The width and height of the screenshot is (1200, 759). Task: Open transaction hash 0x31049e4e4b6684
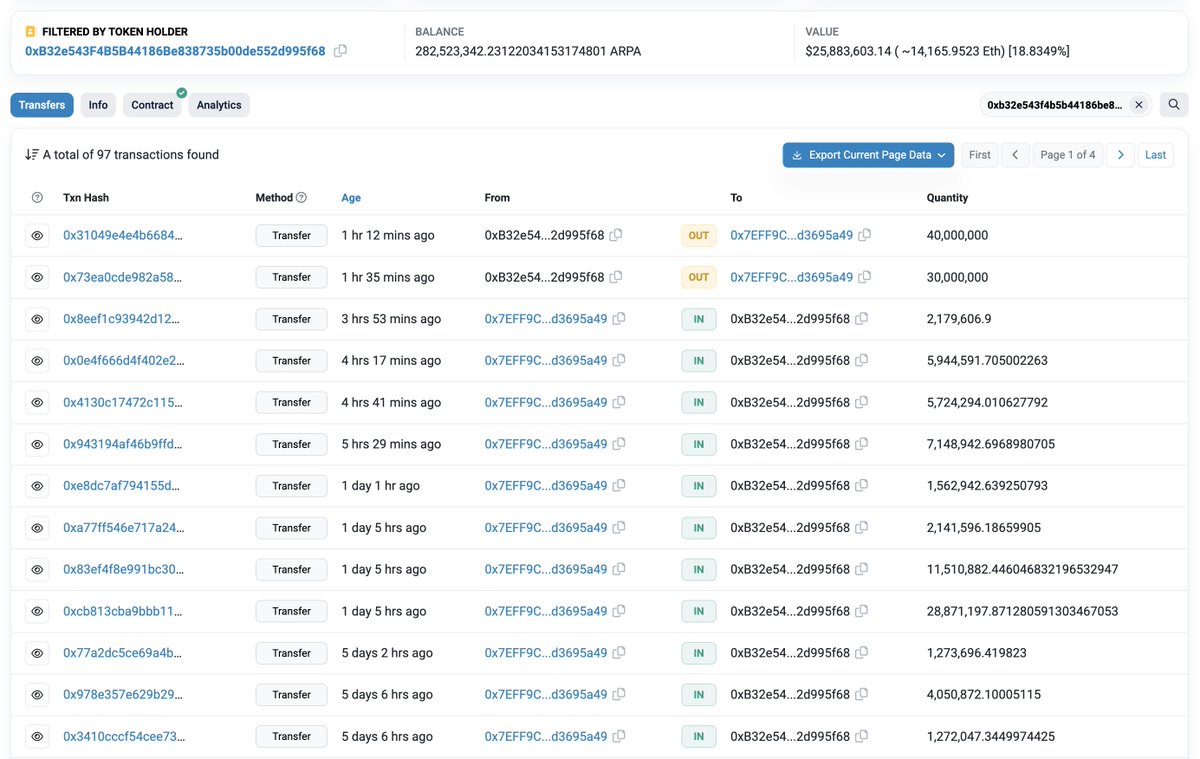tap(123, 235)
